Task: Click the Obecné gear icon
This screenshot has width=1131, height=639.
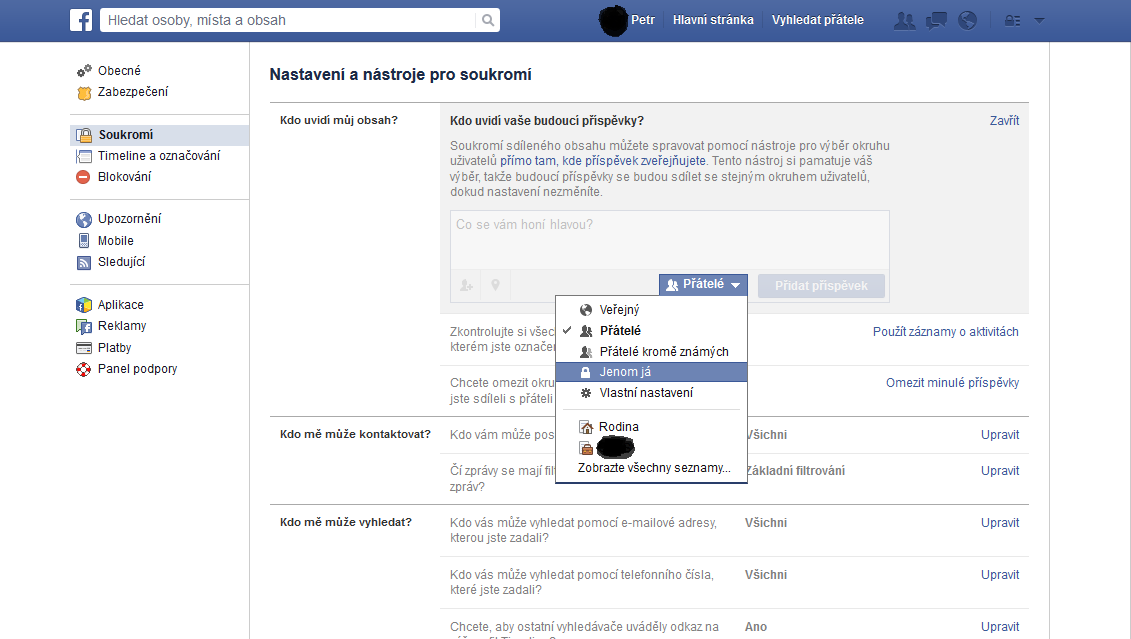Action: pyautogui.click(x=84, y=71)
